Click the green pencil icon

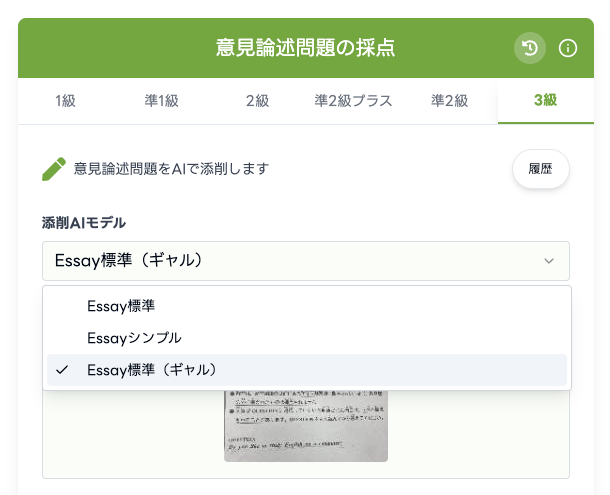pos(54,169)
